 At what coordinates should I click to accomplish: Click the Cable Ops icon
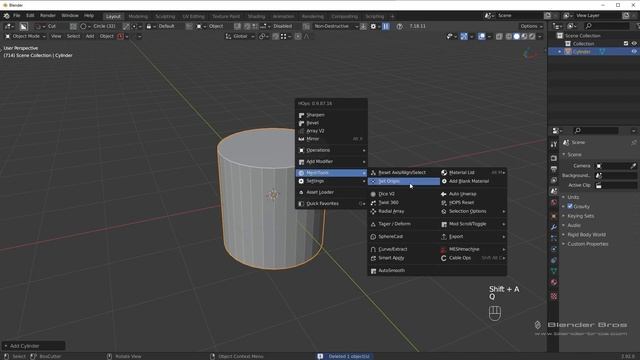(444, 258)
